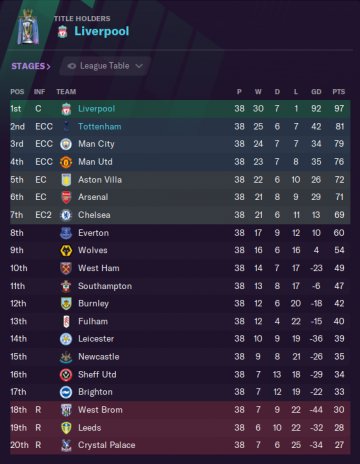Click the Aston Villa club badge
360x464 pixels.
click(x=66, y=180)
